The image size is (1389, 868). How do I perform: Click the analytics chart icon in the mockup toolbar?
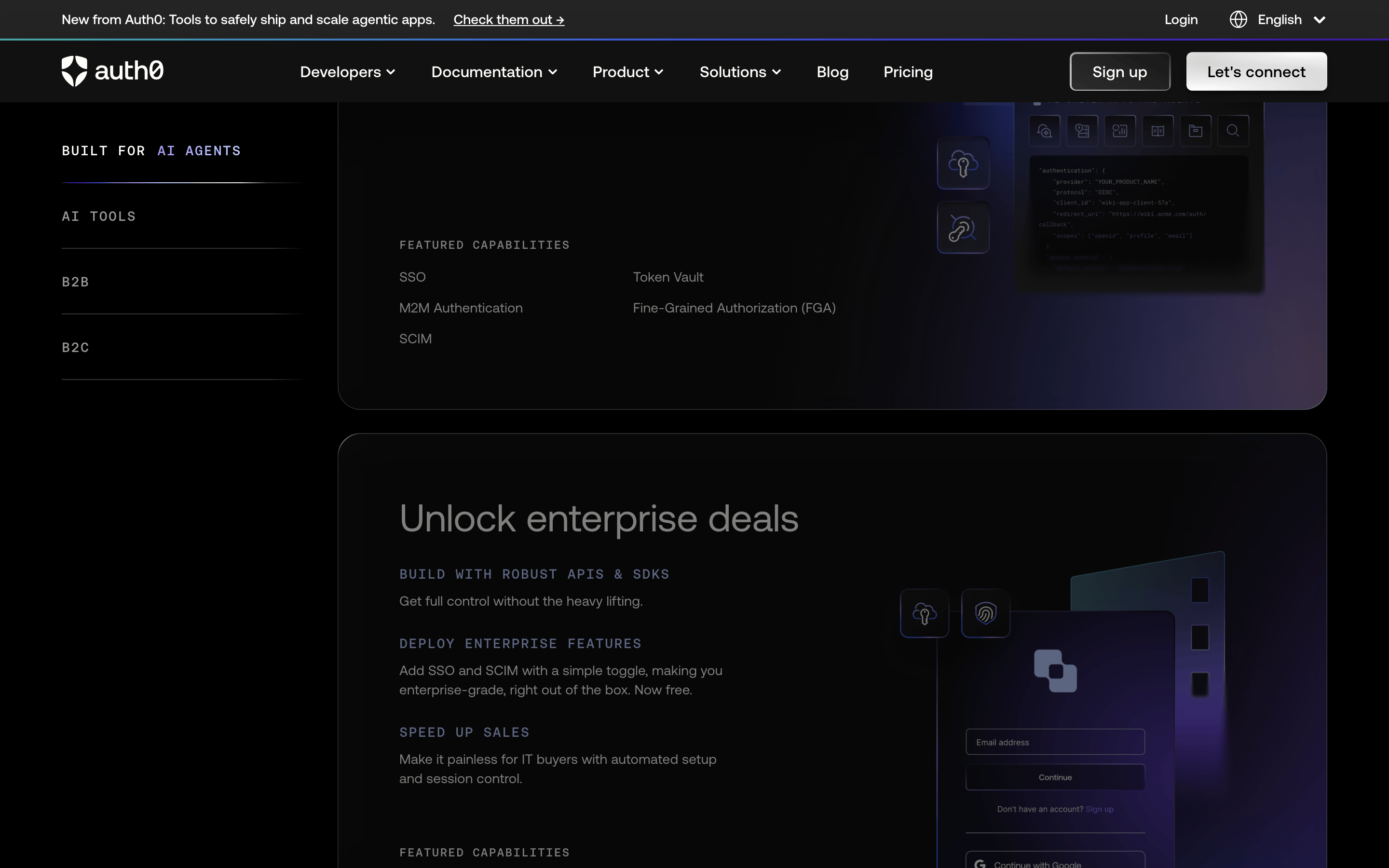(1120, 131)
